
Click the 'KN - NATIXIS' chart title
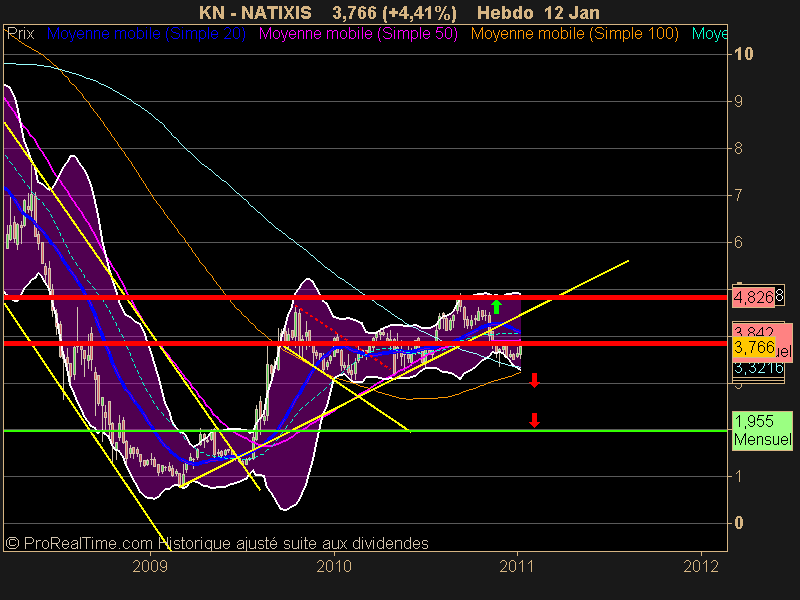(255, 12)
